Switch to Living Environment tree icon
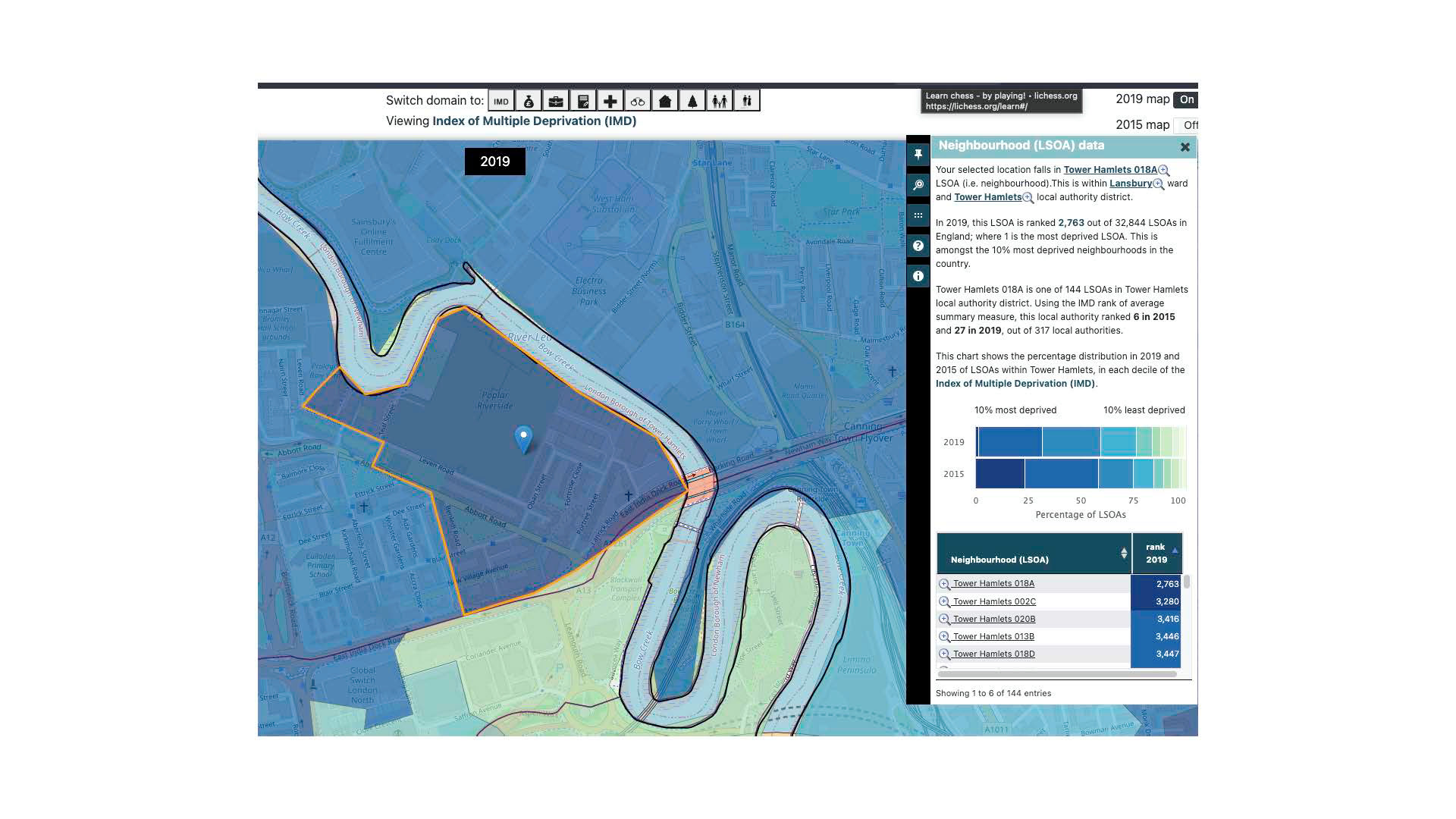1456x819 pixels. [x=692, y=101]
